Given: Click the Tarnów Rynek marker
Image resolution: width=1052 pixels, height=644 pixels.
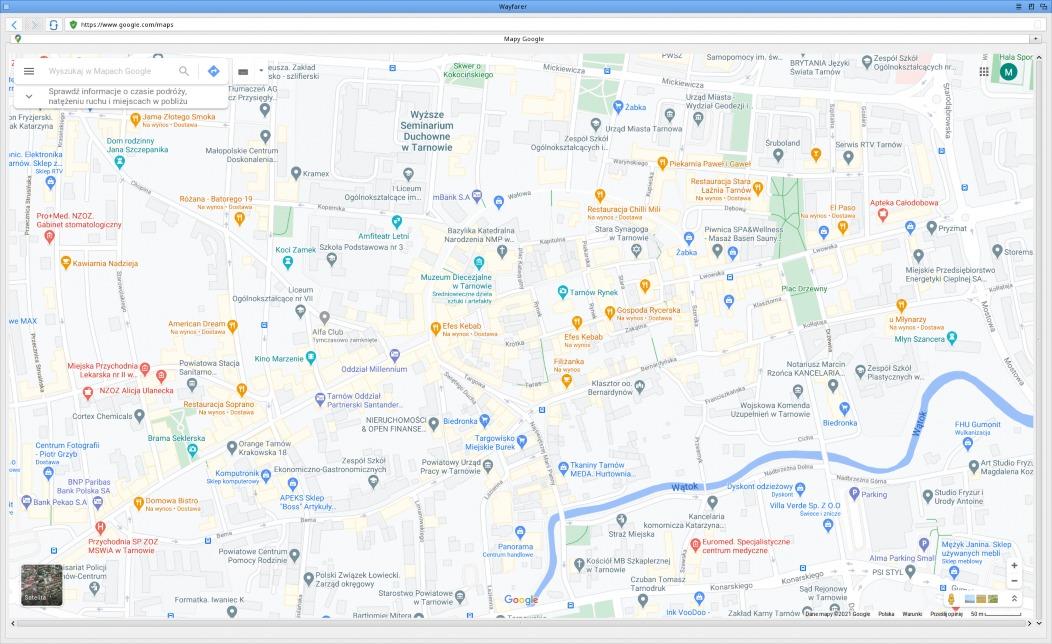Looking at the screenshot, I should click(562, 292).
